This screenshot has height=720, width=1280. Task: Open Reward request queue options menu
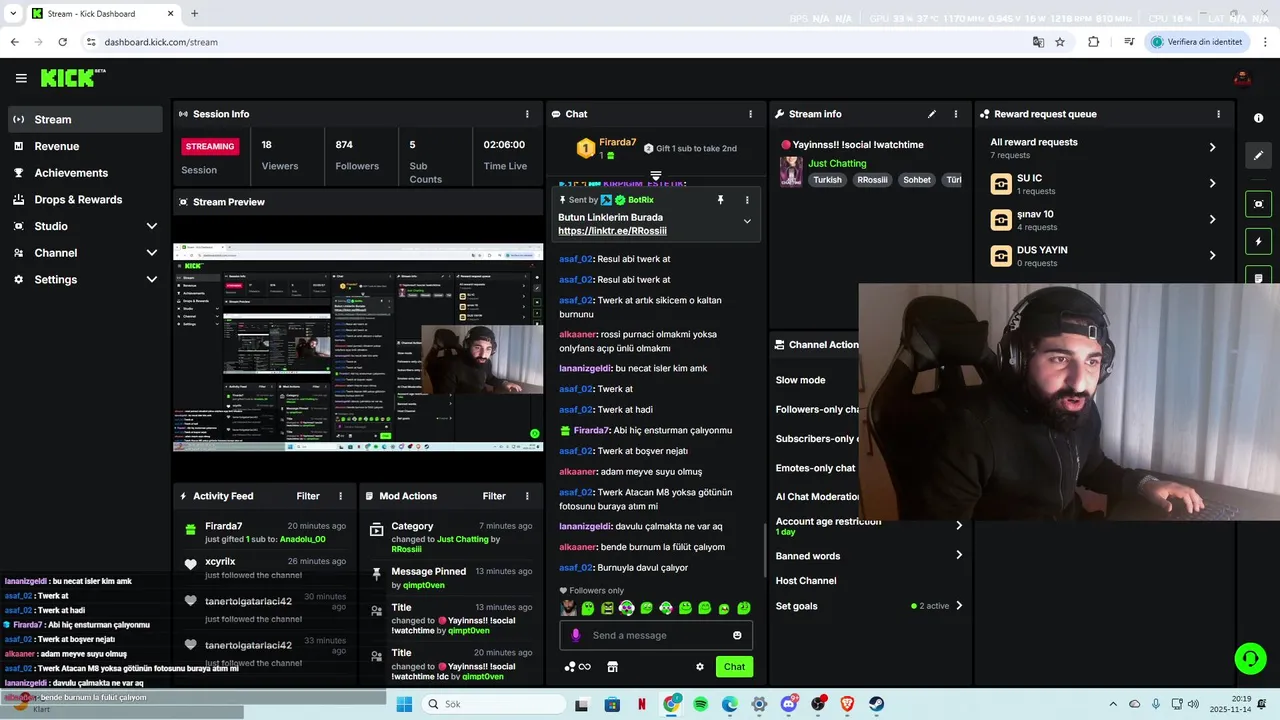coord(1218,114)
